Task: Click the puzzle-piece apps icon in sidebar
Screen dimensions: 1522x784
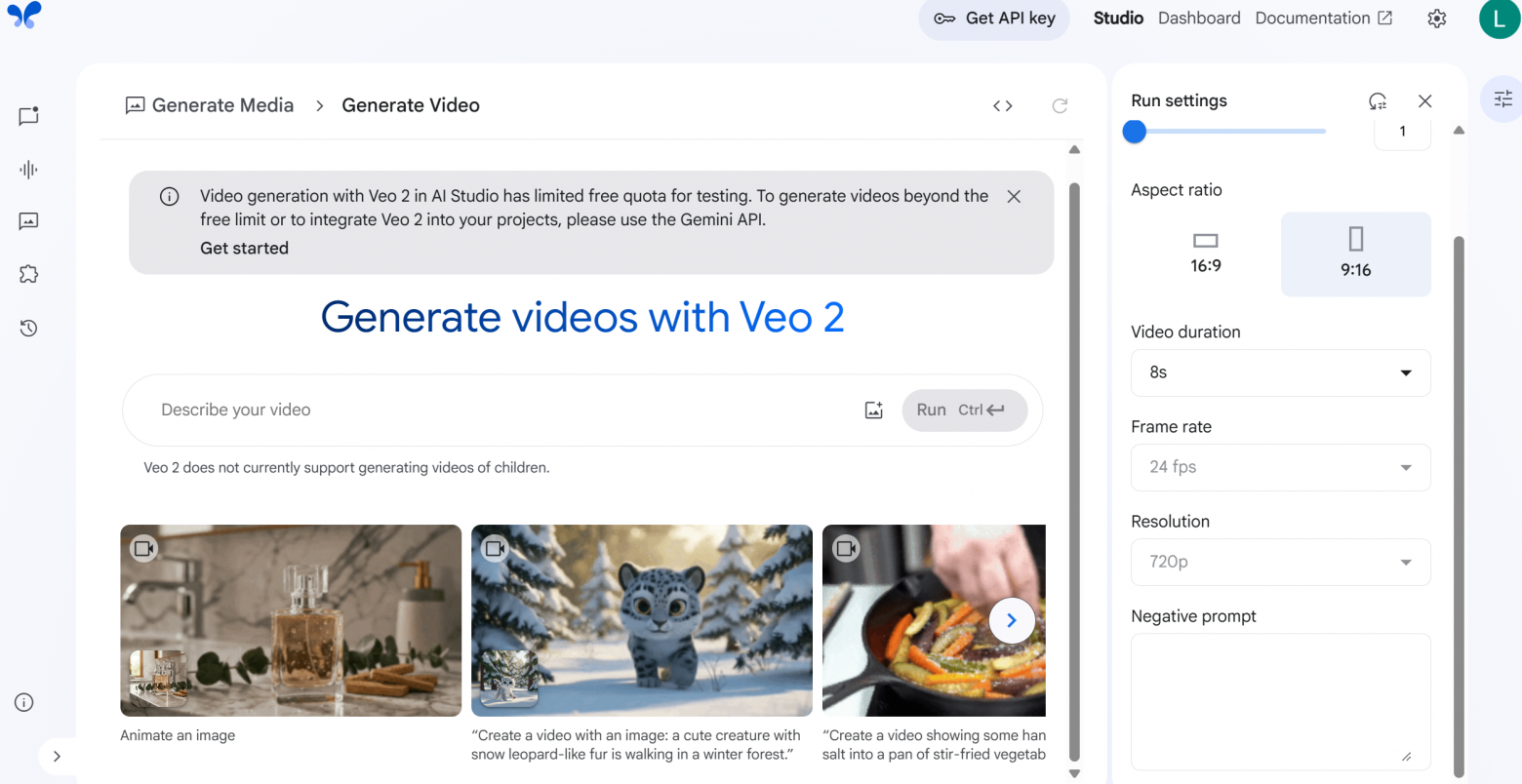Action: (27, 274)
